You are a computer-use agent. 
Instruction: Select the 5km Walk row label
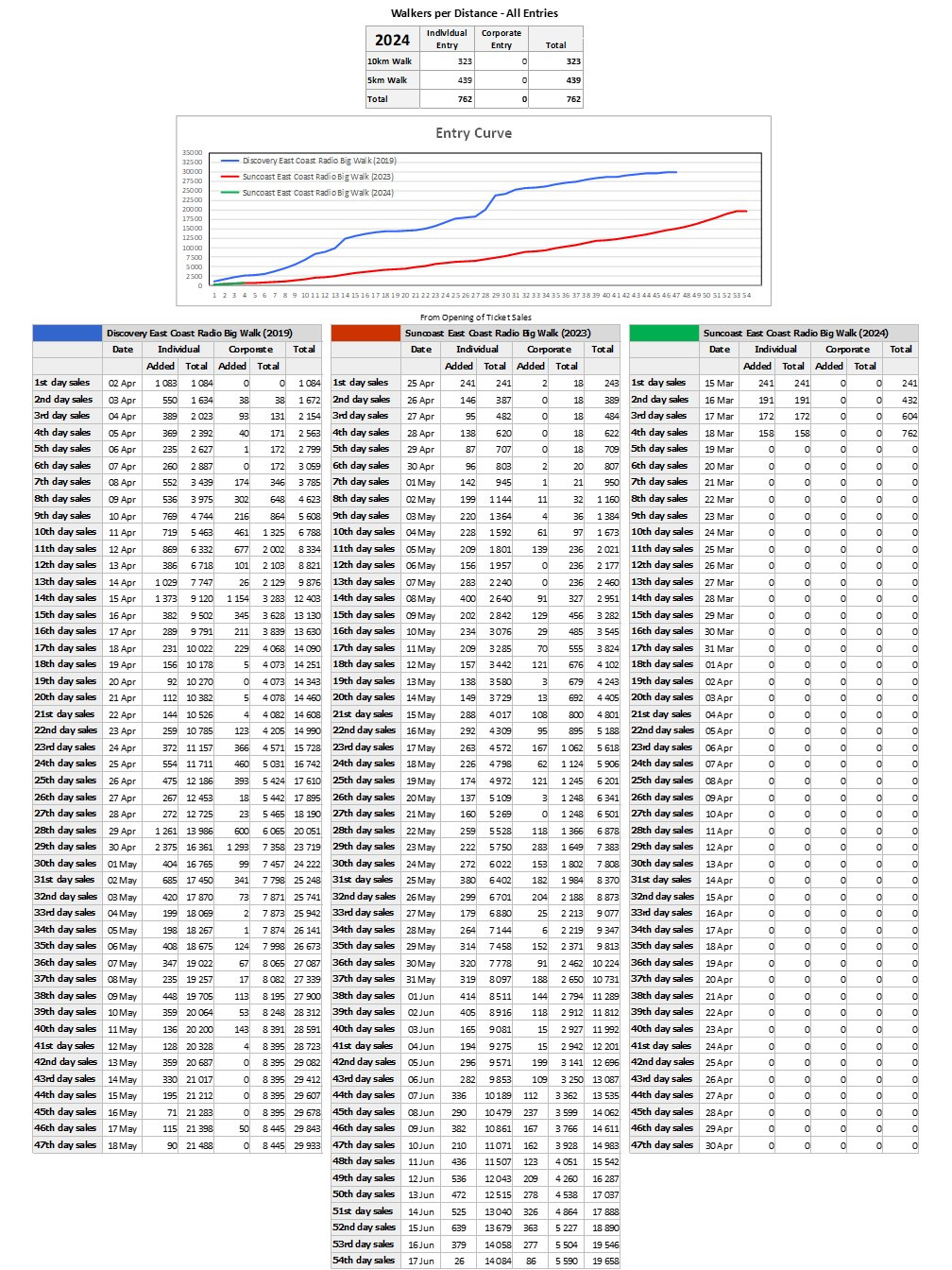coord(388,80)
